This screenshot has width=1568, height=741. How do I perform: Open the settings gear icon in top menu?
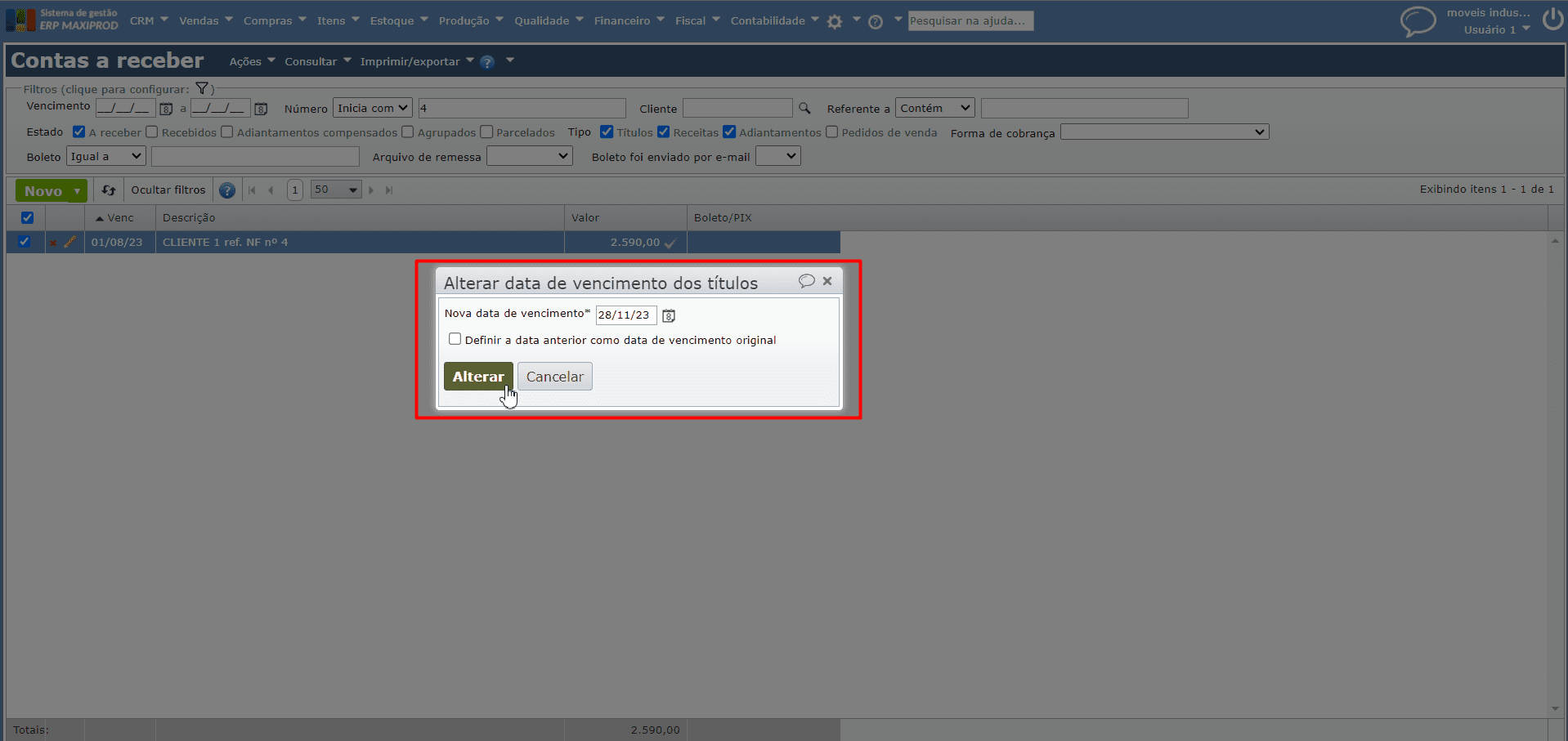pyautogui.click(x=834, y=22)
